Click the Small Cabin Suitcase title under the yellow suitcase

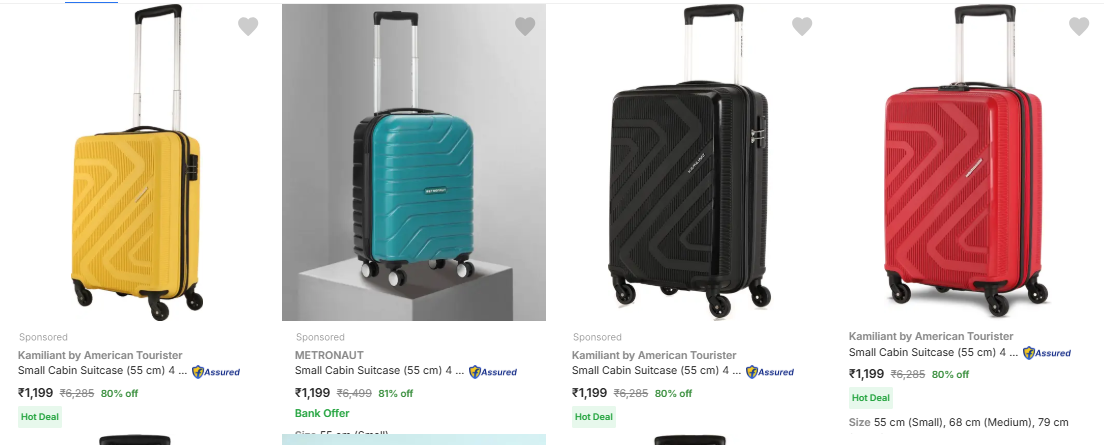pyautogui.click(x=102, y=370)
